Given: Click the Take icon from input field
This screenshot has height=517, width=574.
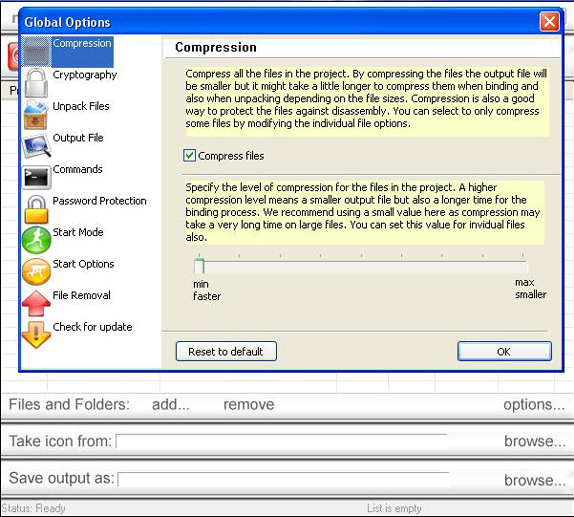Looking at the screenshot, I should [282, 441].
